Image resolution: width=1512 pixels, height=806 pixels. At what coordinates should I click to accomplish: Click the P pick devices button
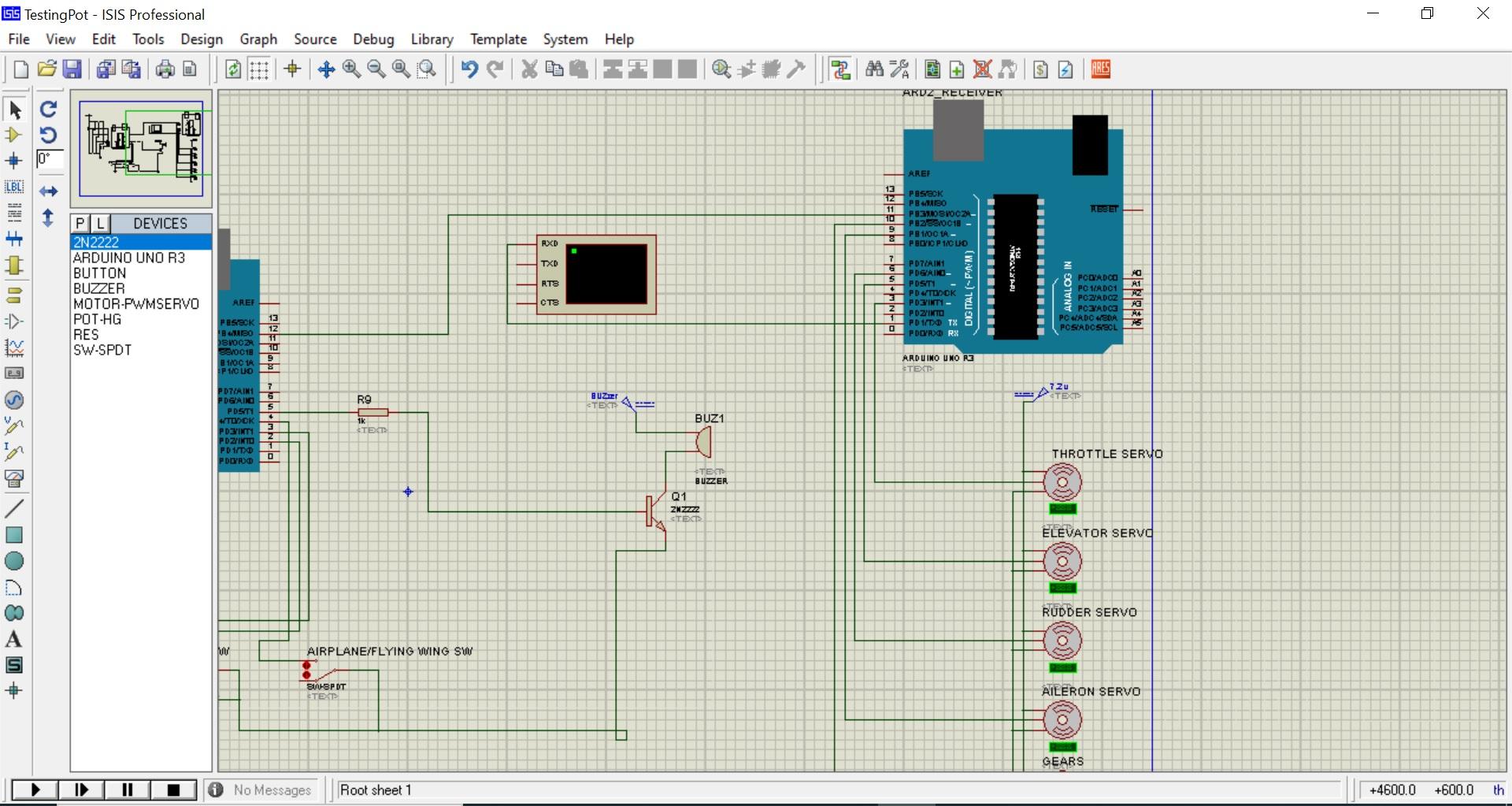(80, 224)
